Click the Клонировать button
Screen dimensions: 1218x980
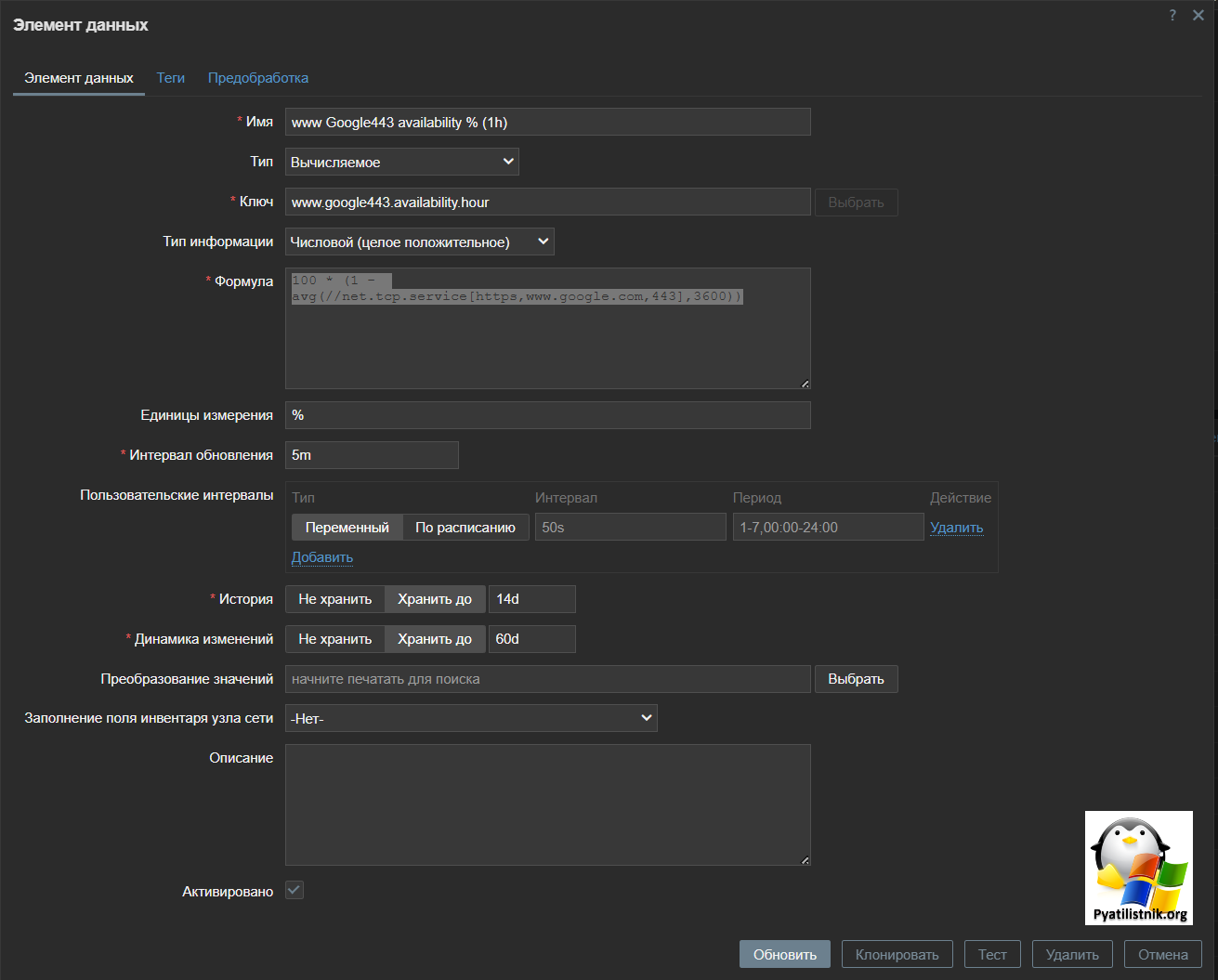(x=897, y=954)
